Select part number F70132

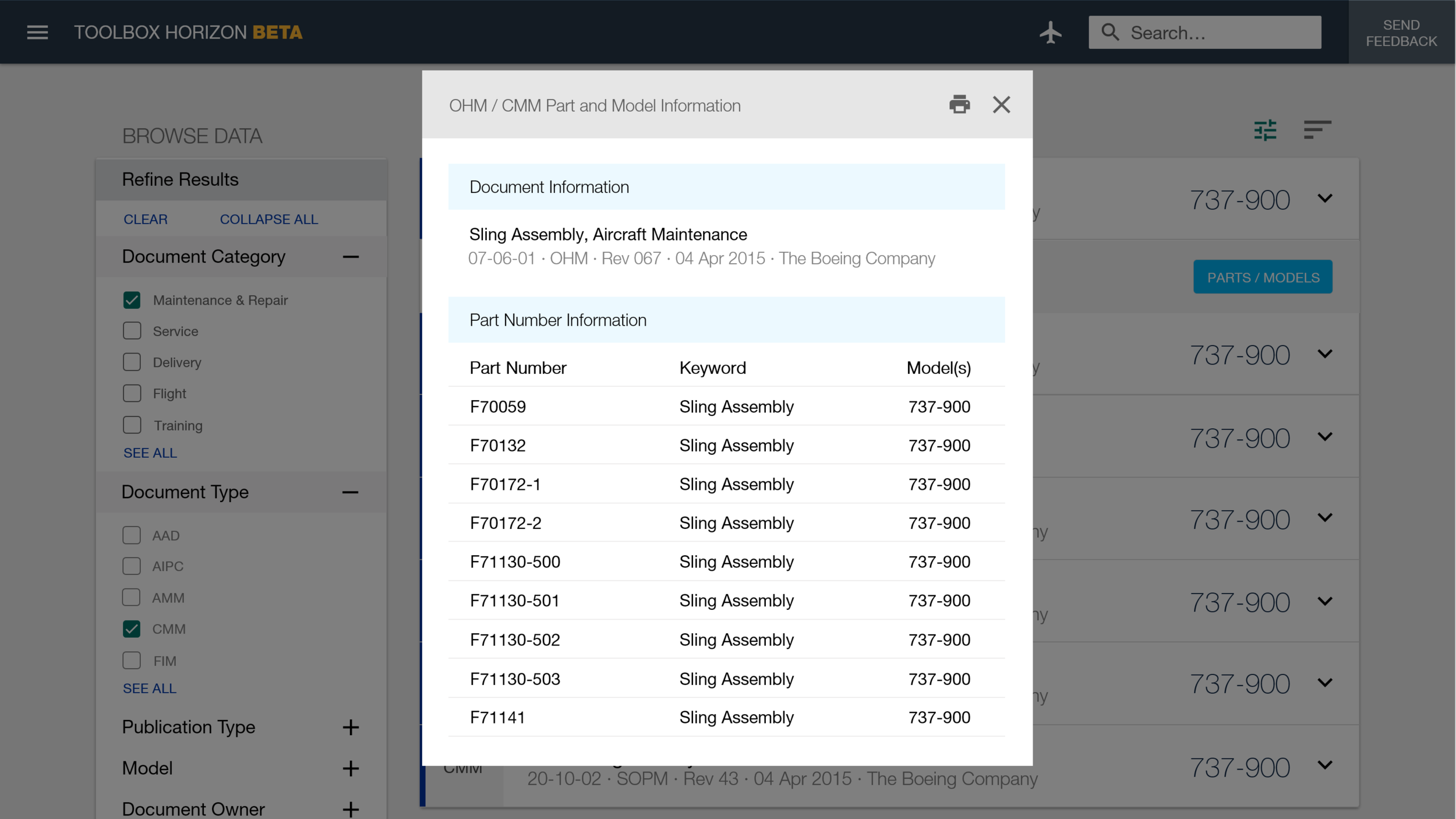point(498,446)
